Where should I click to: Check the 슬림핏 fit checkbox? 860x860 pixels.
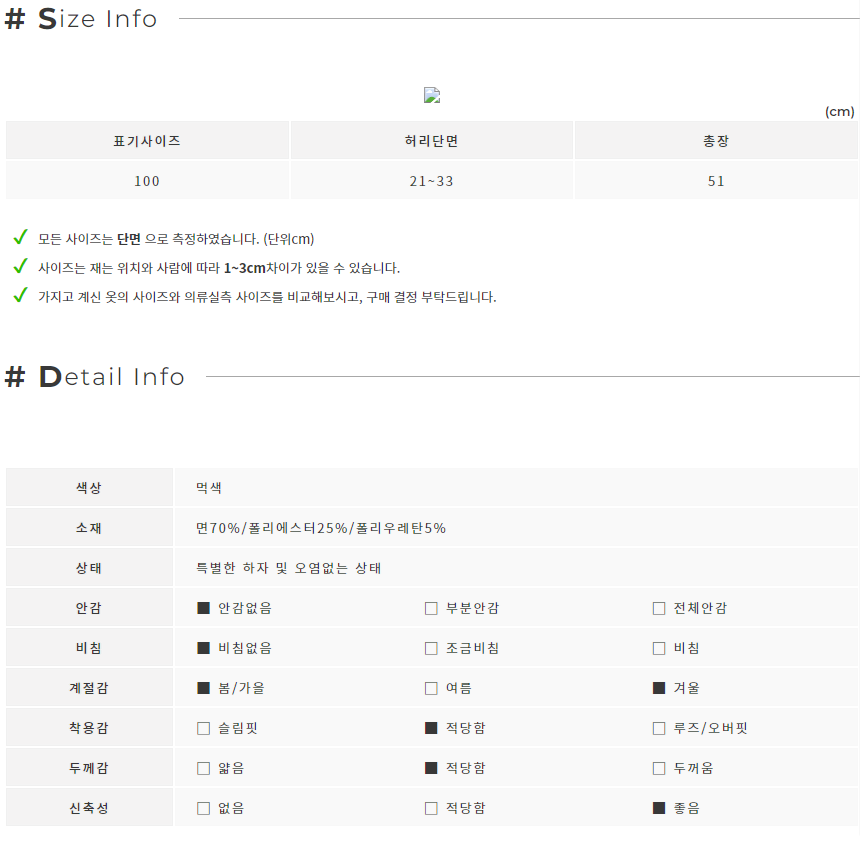click(x=203, y=728)
